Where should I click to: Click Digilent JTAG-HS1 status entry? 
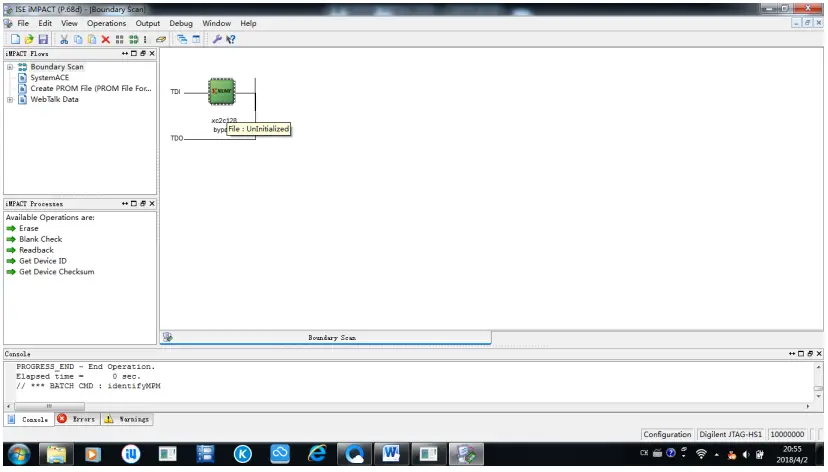click(x=730, y=434)
